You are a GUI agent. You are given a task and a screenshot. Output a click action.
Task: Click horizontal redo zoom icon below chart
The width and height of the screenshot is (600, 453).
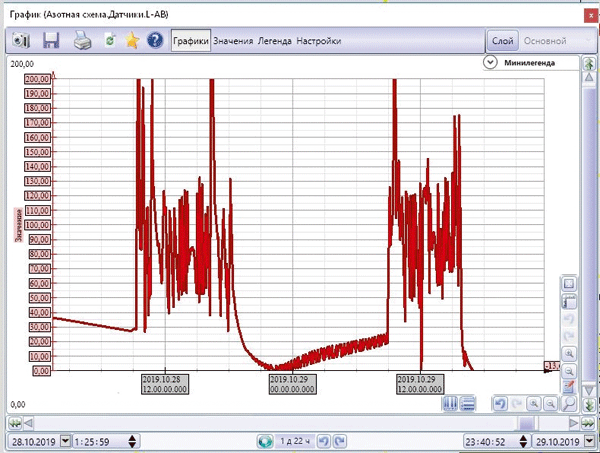pos(517,404)
